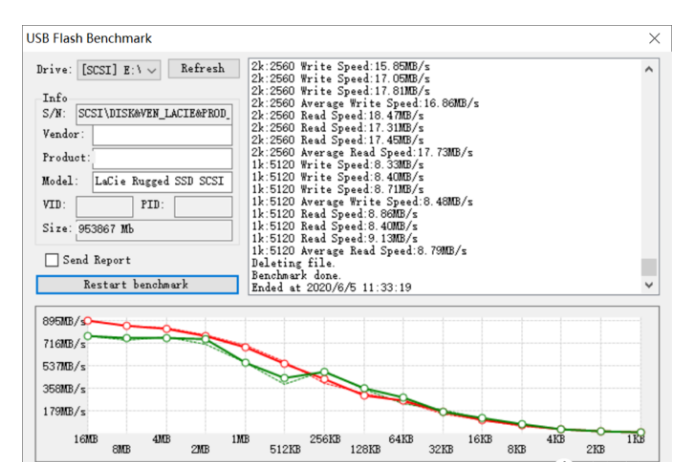Open the Drive selection dropdown
Screen dimensions: 681x462
[x=119, y=71]
